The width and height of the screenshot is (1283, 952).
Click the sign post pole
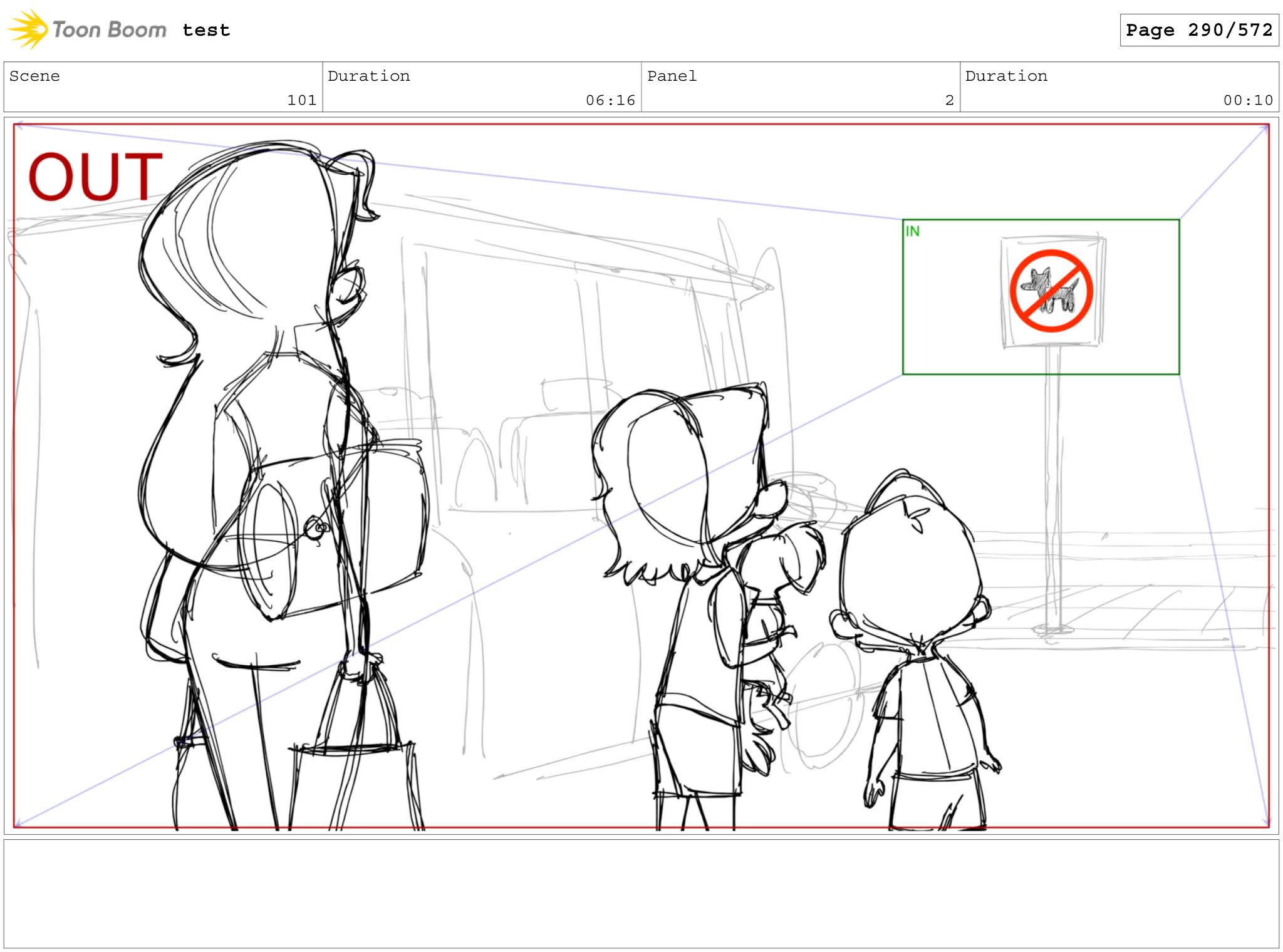pos(1053,489)
